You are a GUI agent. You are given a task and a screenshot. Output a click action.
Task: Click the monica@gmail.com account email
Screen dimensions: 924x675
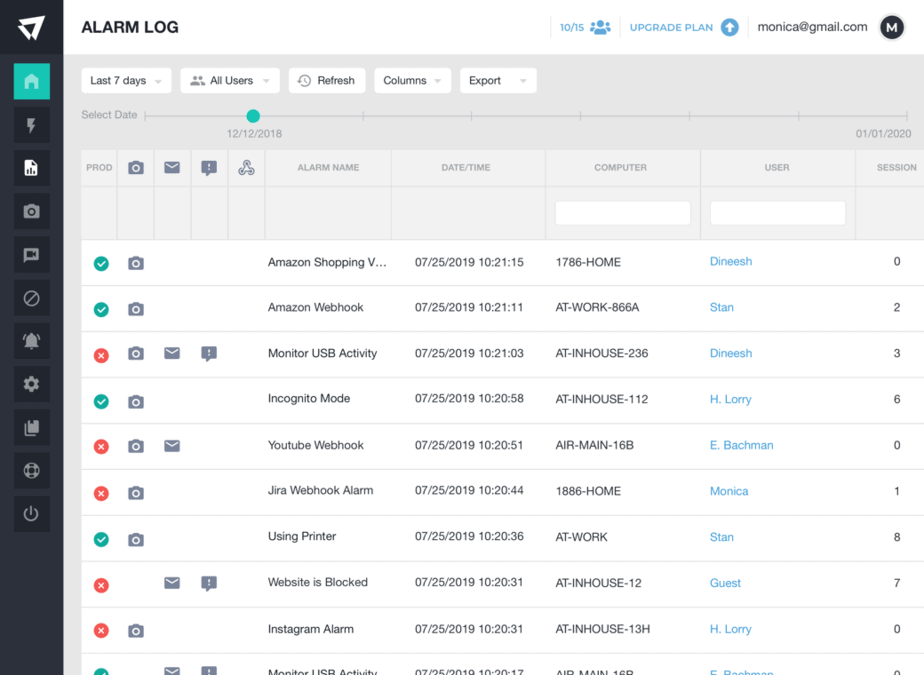click(812, 27)
